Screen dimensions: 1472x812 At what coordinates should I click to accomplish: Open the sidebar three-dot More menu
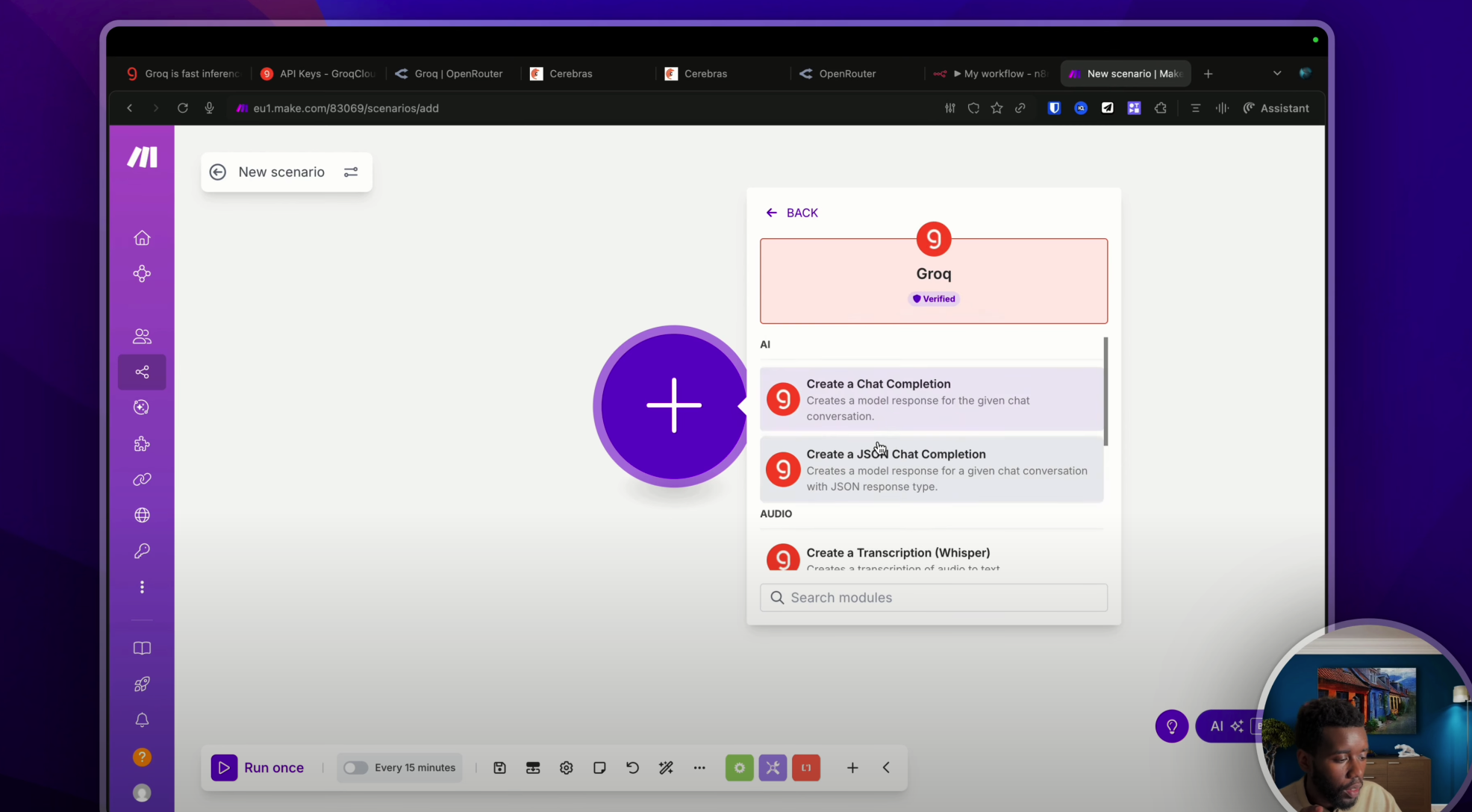coord(142,587)
